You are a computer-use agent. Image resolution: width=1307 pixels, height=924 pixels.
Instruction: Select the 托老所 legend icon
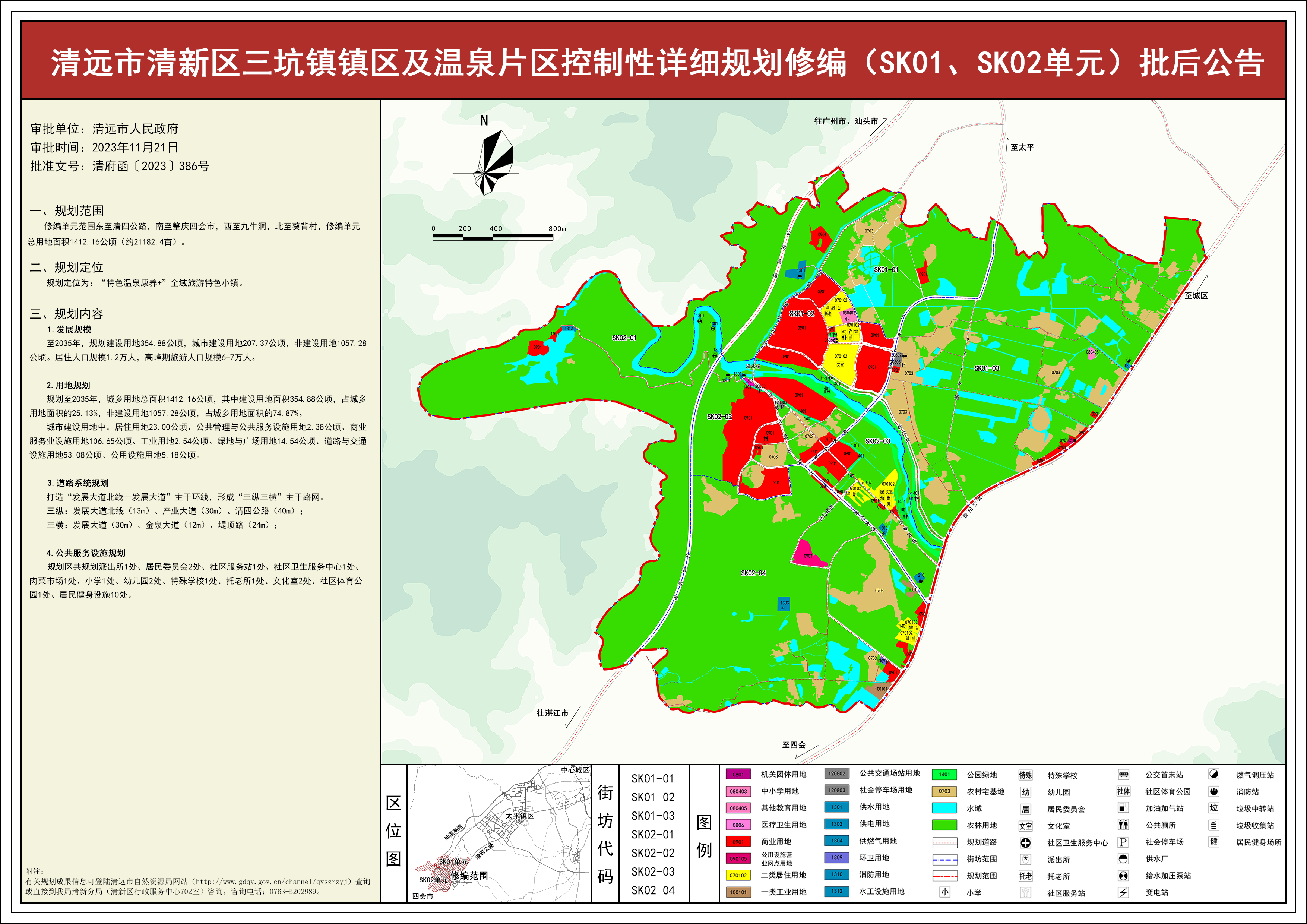(x=1025, y=876)
